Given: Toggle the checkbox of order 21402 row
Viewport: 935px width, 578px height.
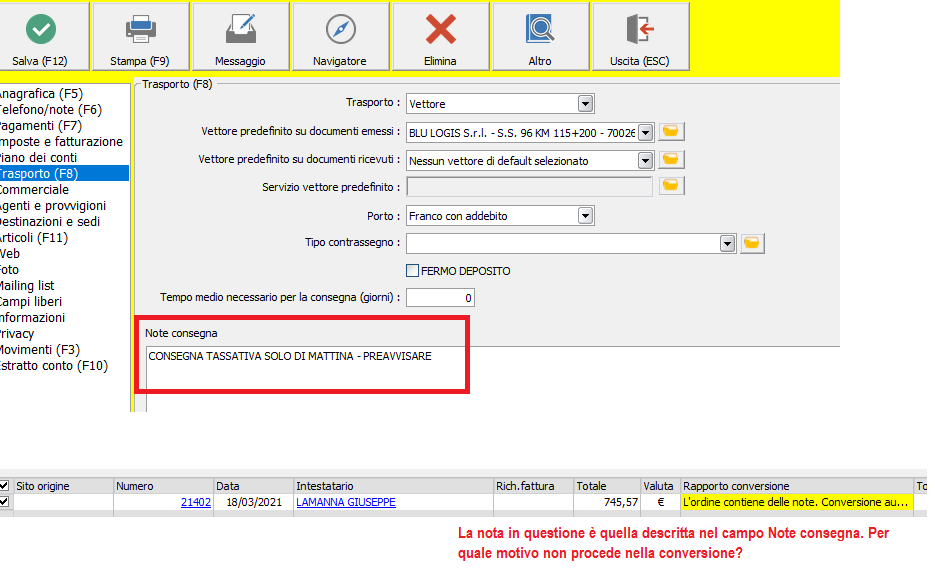Looking at the screenshot, I should click(4, 502).
